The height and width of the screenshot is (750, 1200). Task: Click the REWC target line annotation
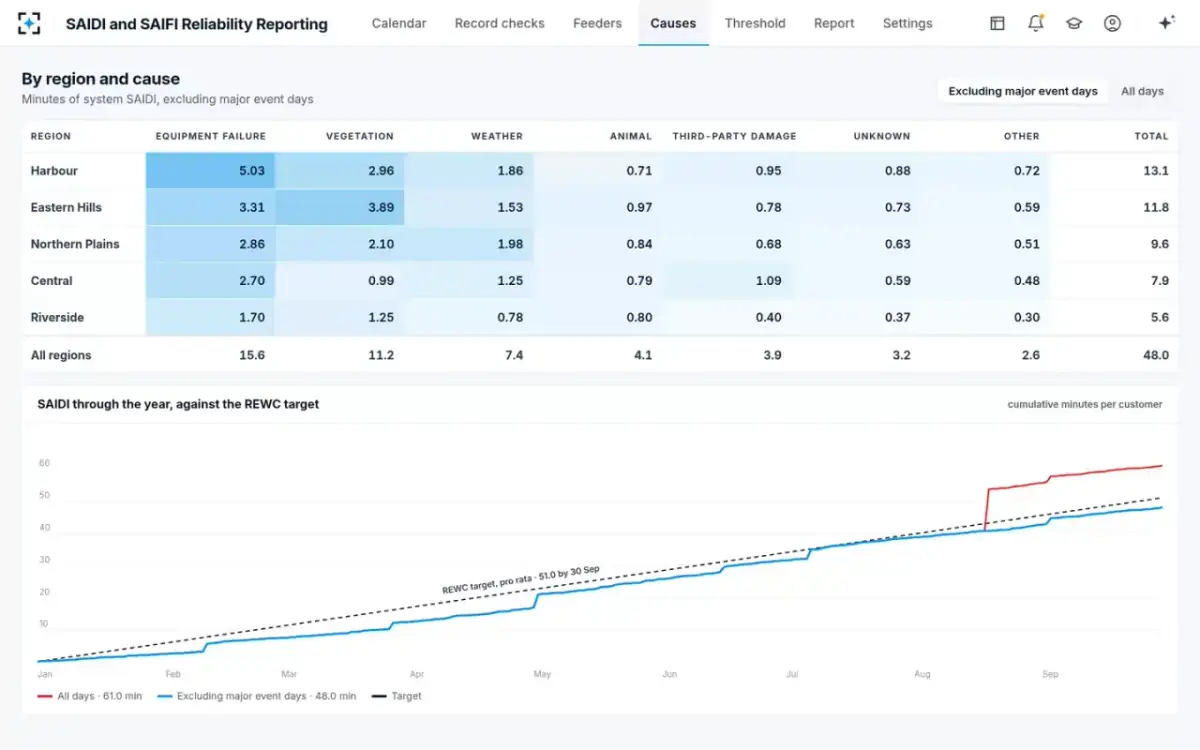[x=521, y=581]
